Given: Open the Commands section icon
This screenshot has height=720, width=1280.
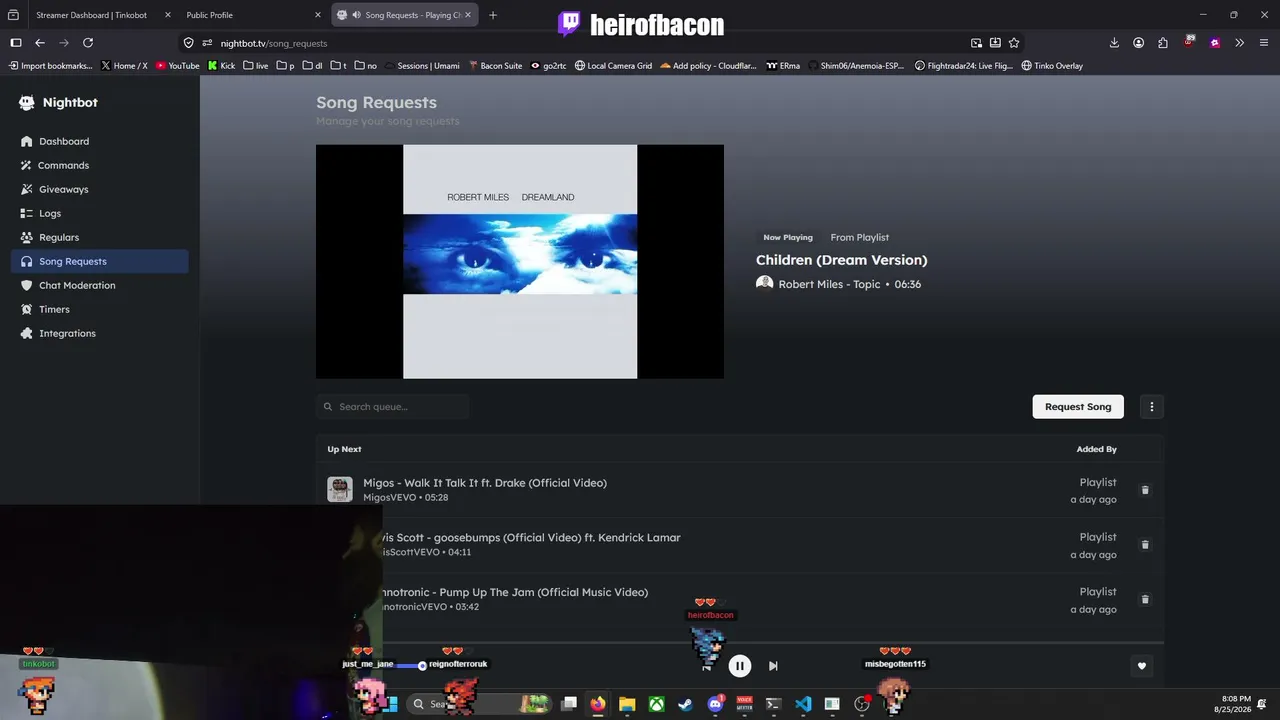Looking at the screenshot, I should (x=26, y=165).
